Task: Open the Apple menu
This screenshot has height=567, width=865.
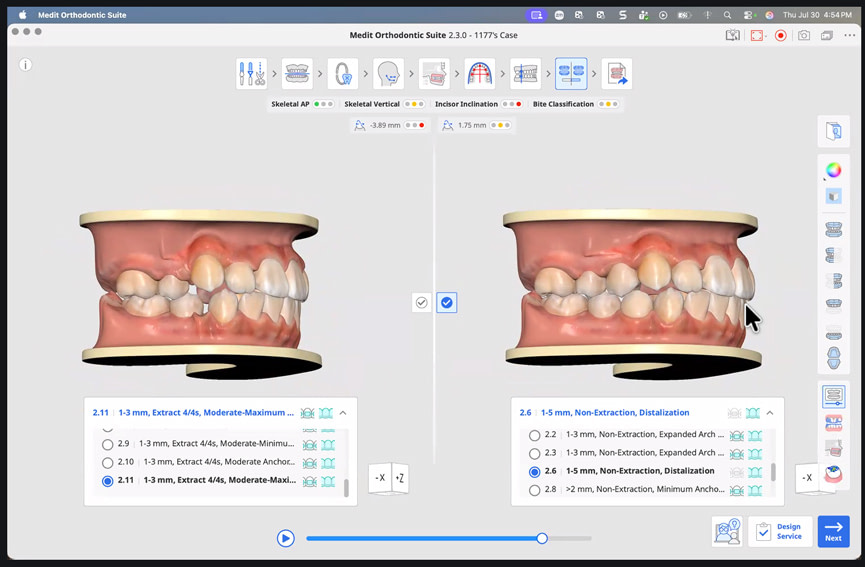Action: [23, 15]
